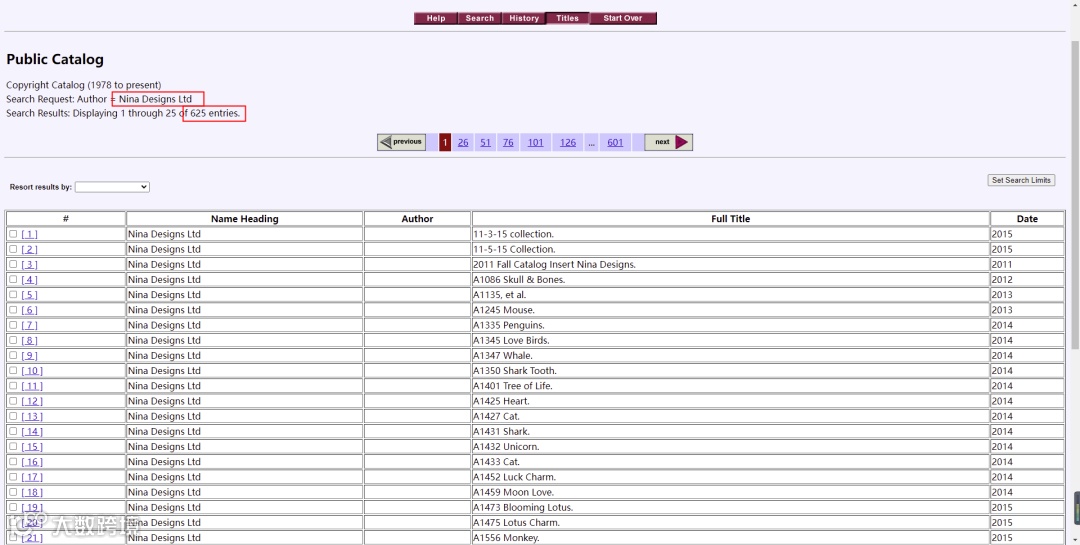Select checkbox for A1425 Heart row

point(13,401)
